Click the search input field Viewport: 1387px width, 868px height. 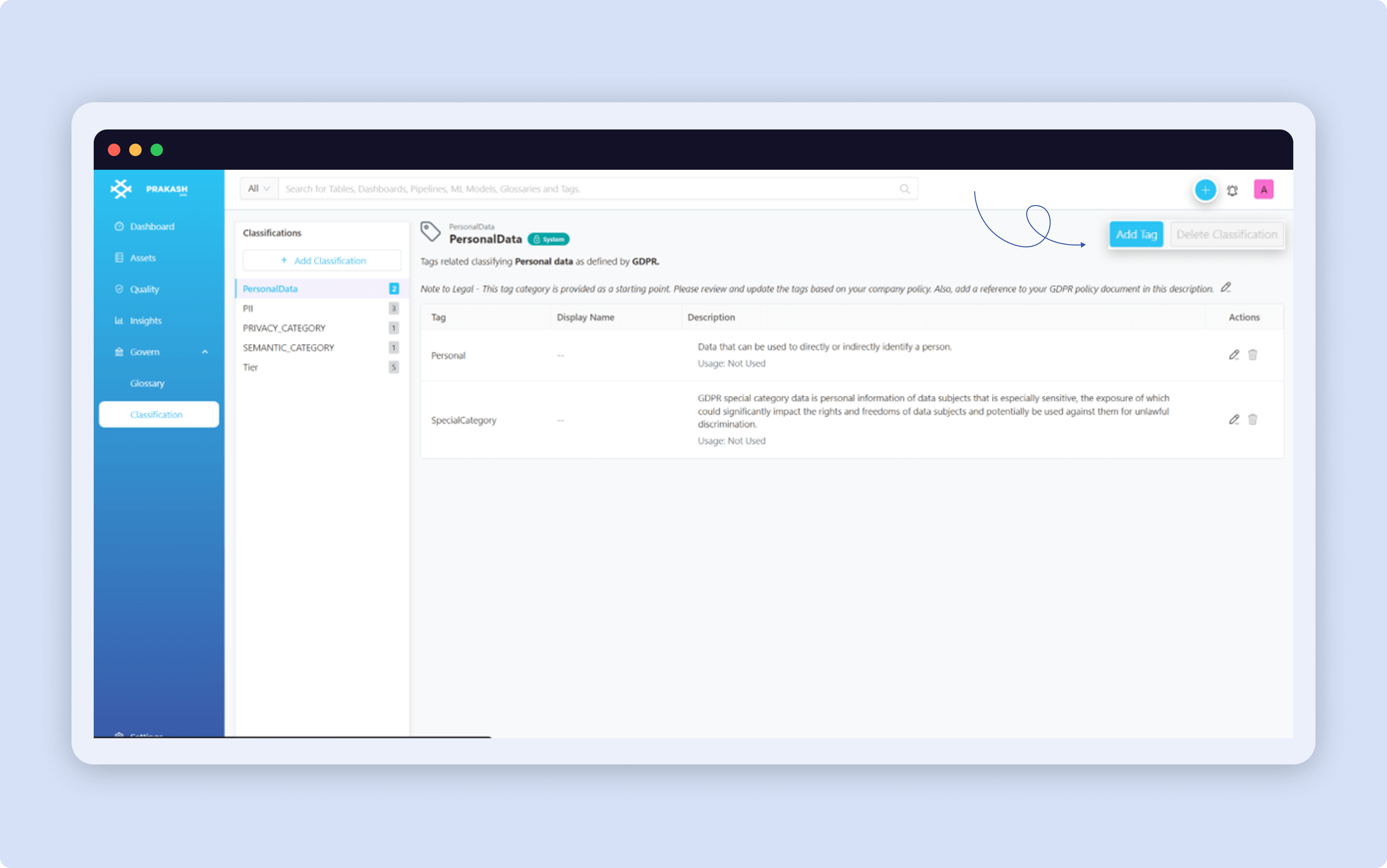point(574,188)
